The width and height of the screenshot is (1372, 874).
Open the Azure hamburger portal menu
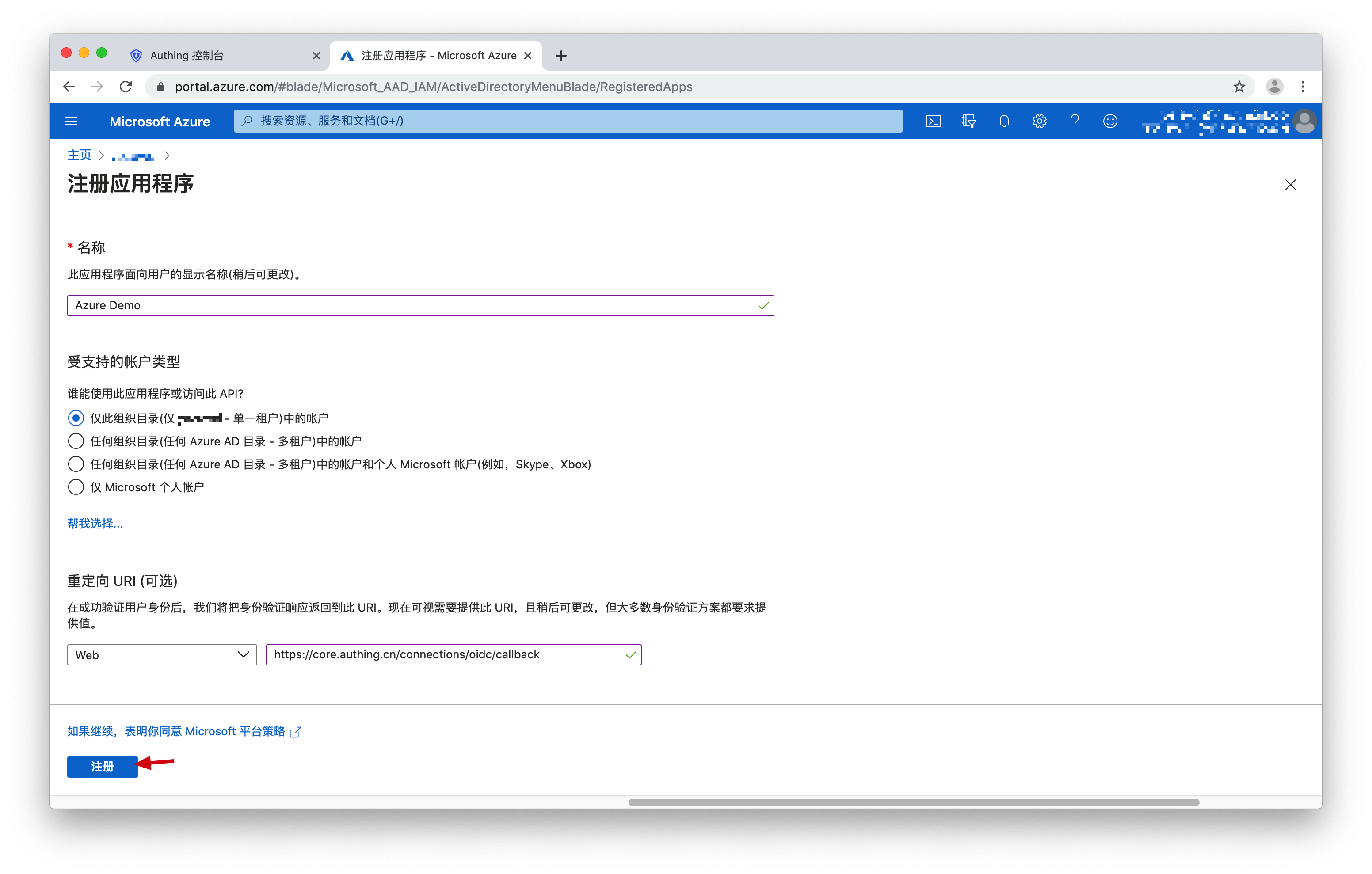[71, 121]
